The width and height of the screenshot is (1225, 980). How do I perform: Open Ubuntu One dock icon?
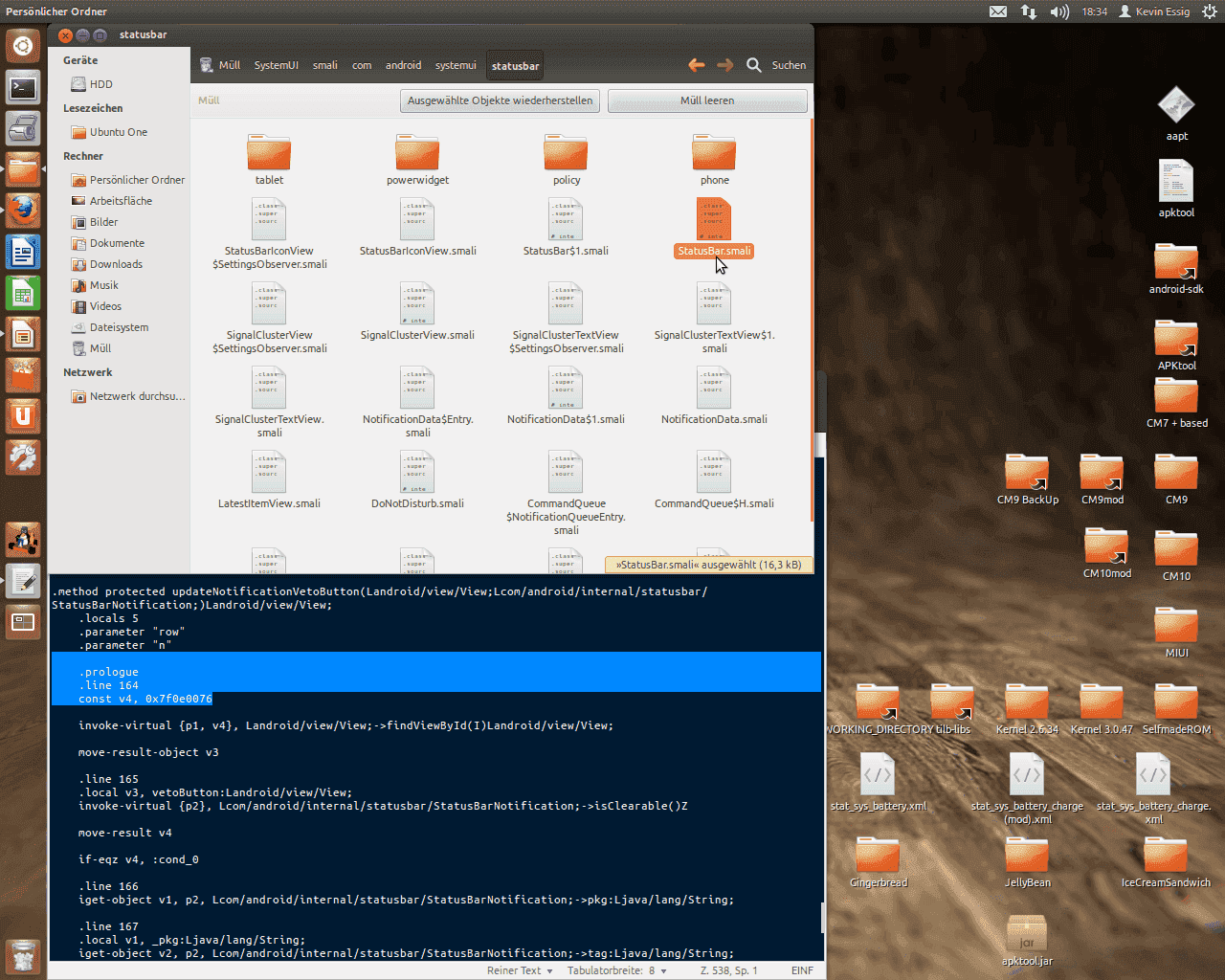pos(23,417)
